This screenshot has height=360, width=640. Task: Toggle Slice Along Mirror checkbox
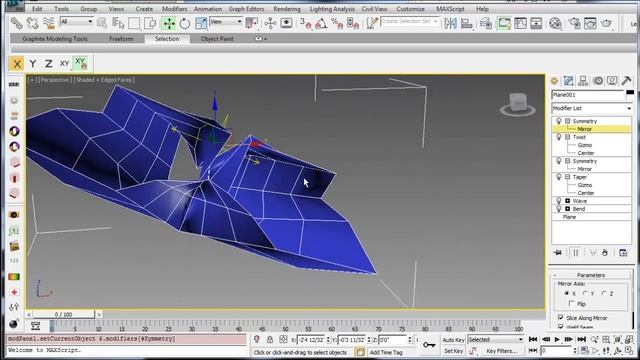click(x=561, y=318)
